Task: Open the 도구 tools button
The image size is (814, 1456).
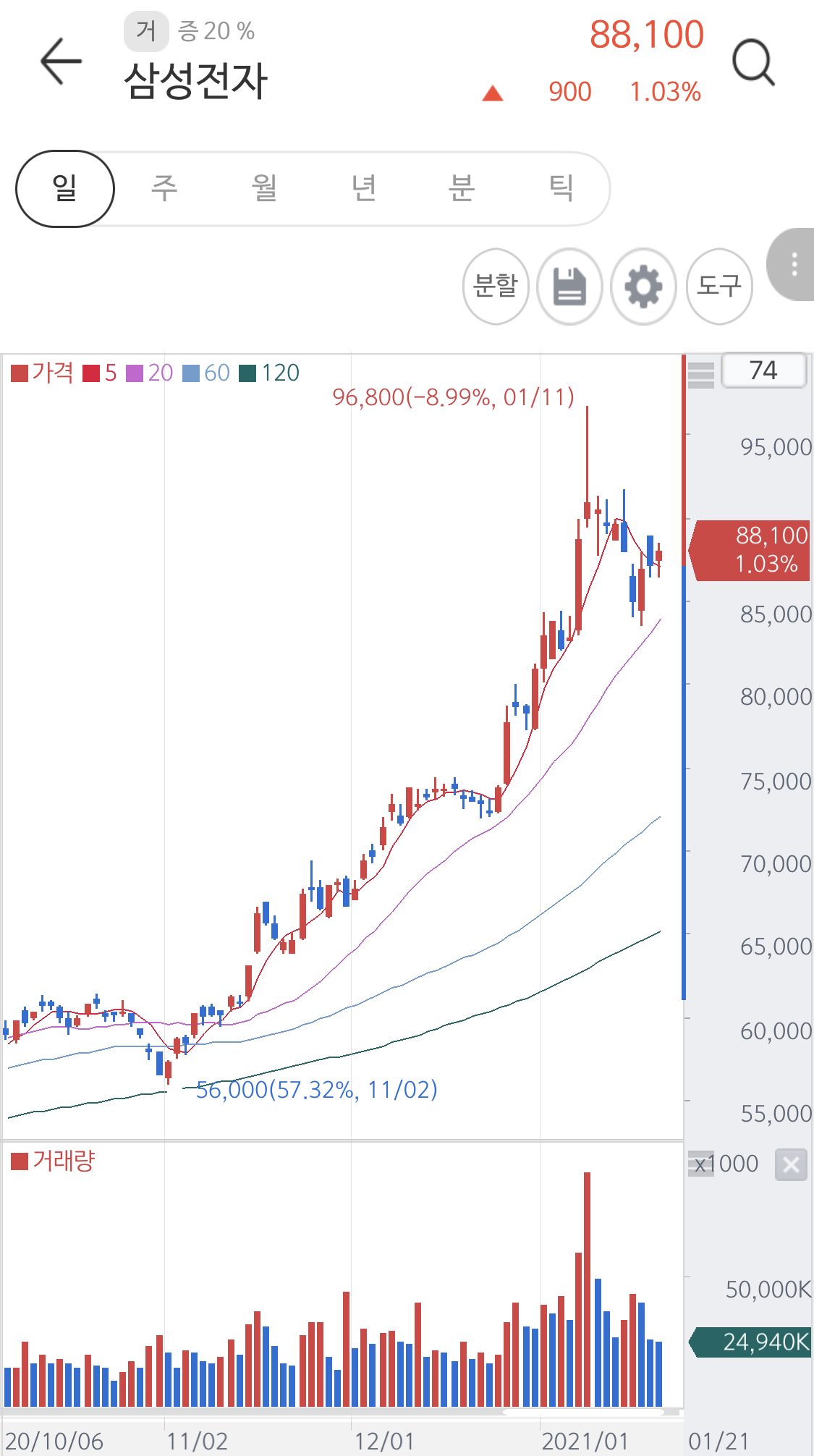Action: coord(719,287)
